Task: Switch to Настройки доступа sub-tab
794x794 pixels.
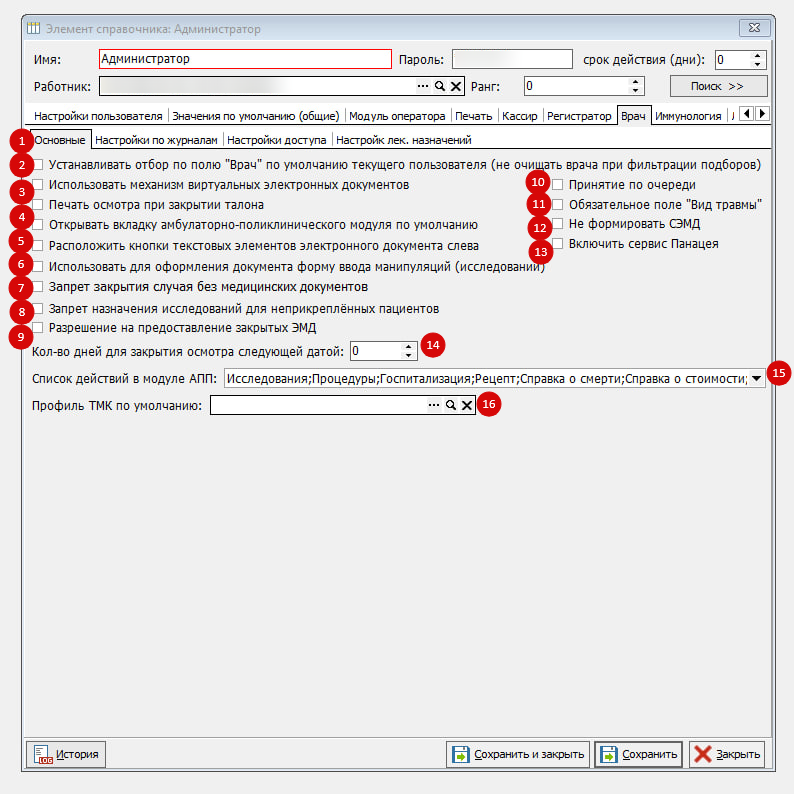Action: pyautogui.click(x=276, y=140)
